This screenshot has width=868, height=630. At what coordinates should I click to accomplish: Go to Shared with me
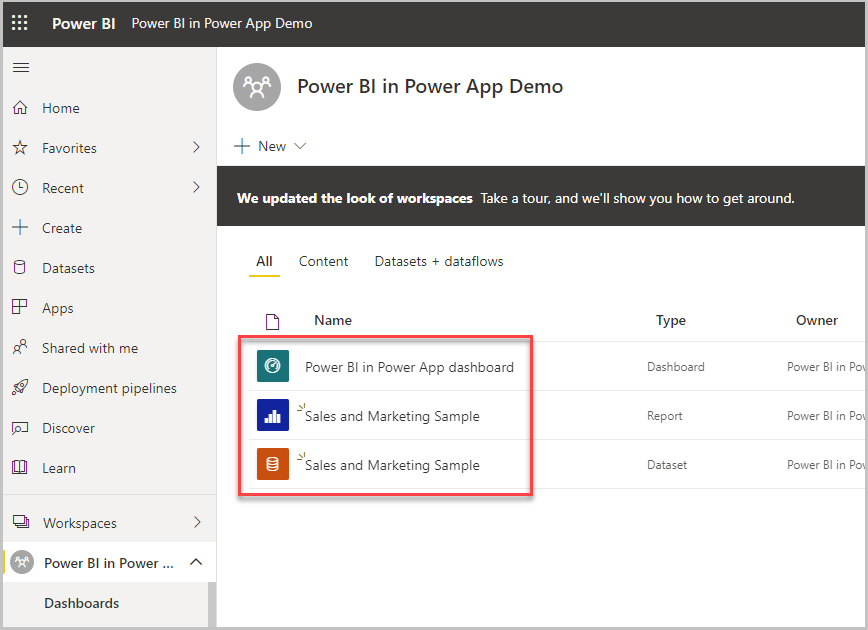[90, 348]
